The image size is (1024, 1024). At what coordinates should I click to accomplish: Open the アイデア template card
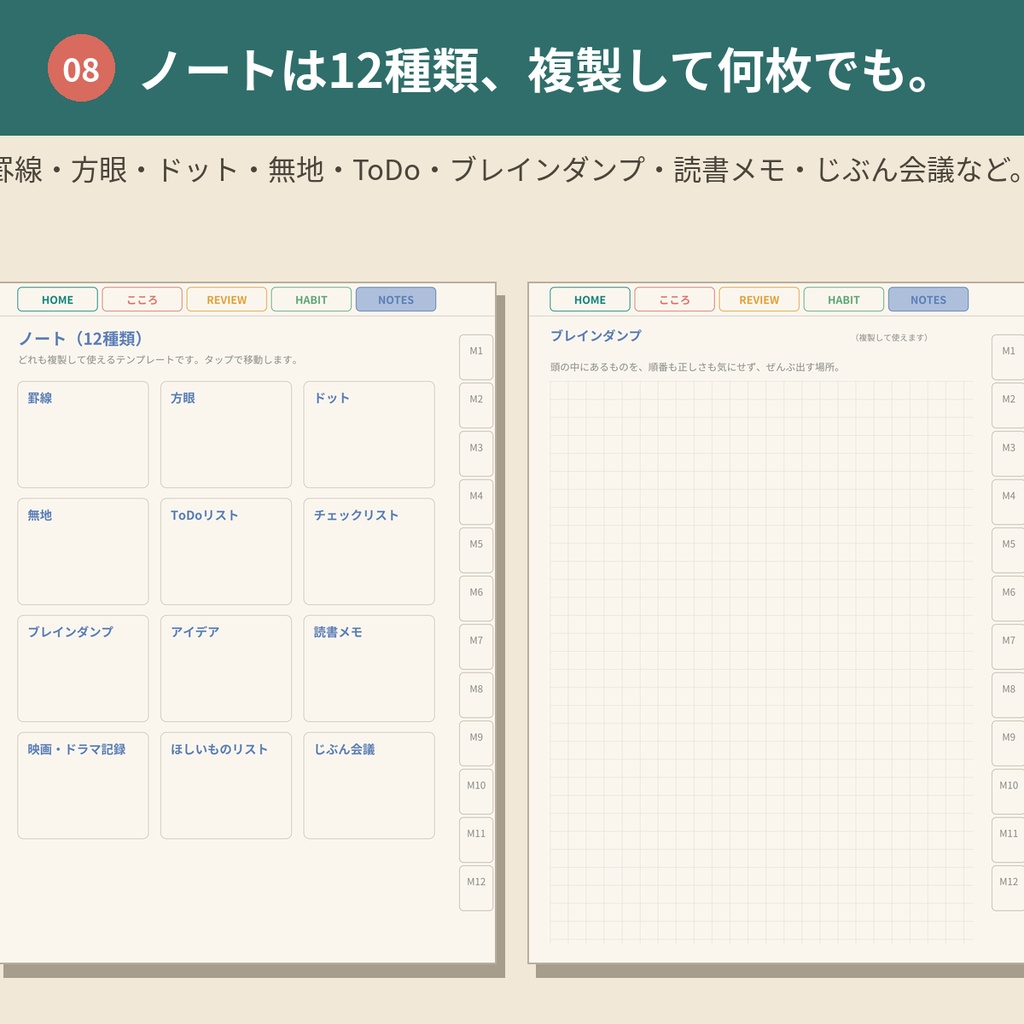coord(226,669)
